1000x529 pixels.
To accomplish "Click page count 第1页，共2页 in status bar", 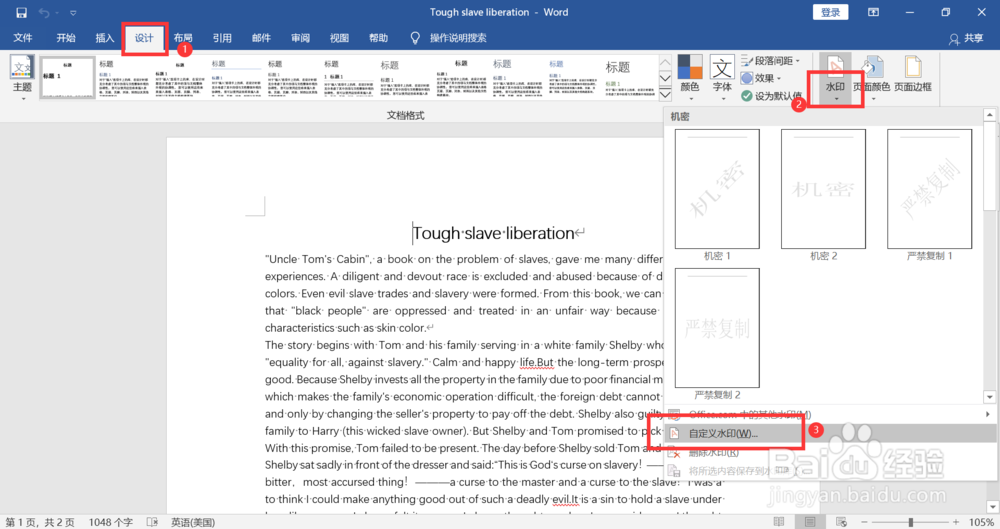I will click(x=40, y=522).
